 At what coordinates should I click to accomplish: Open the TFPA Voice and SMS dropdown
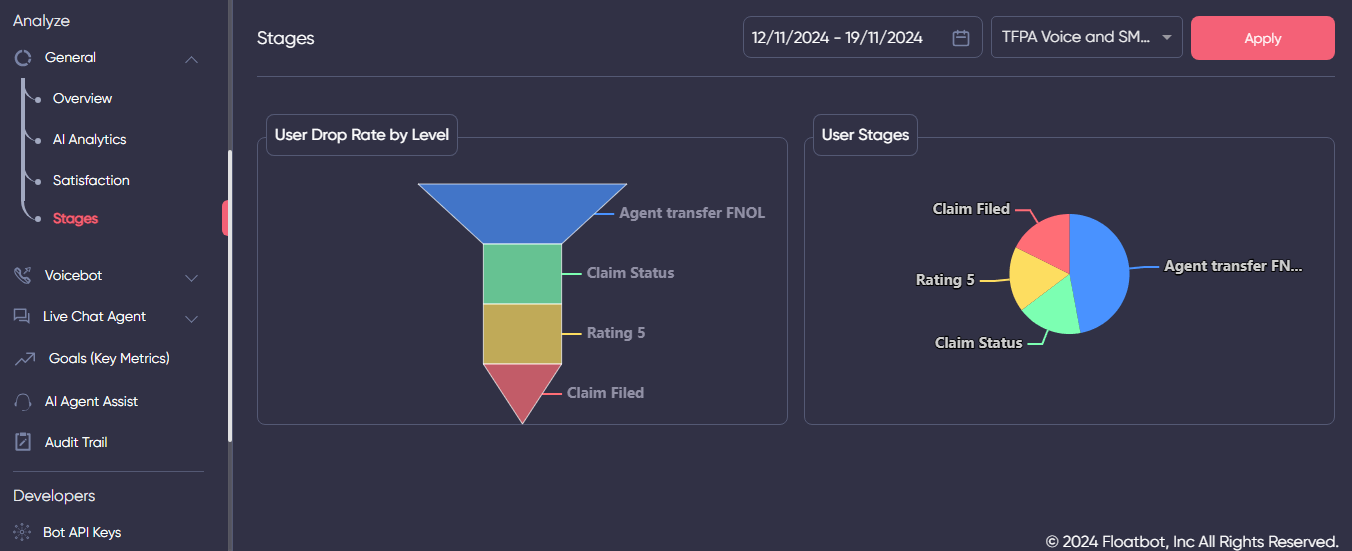1086,37
